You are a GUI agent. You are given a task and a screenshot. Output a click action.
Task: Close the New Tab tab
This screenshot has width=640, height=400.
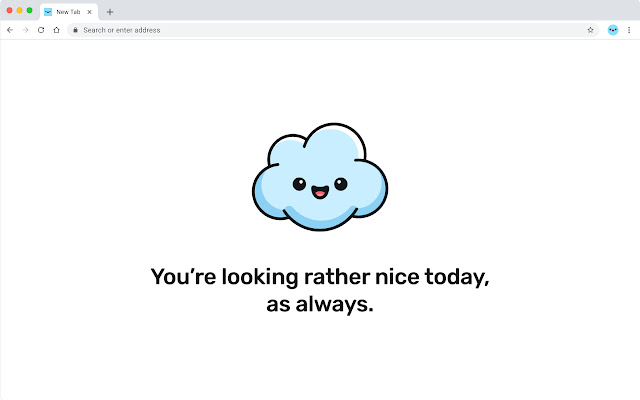[x=89, y=12]
